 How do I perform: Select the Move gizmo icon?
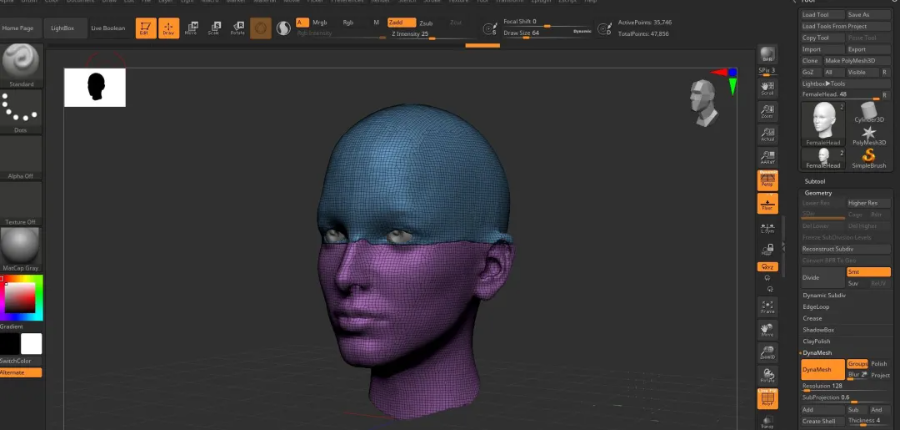click(x=191, y=28)
